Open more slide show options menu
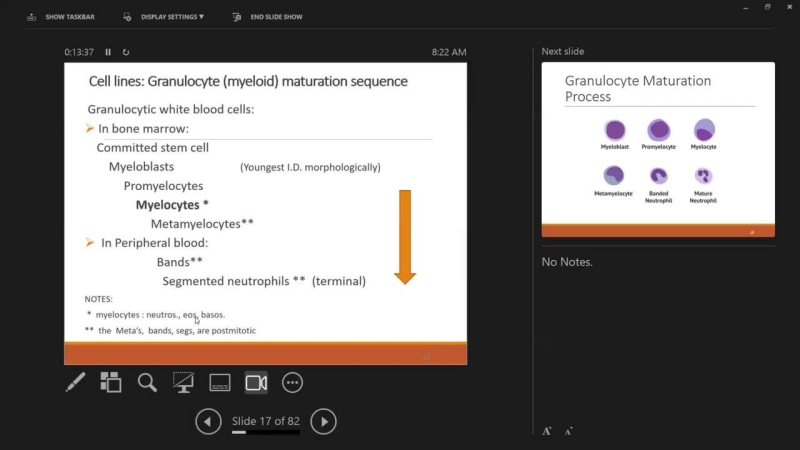This screenshot has width=800, height=450. (292, 382)
